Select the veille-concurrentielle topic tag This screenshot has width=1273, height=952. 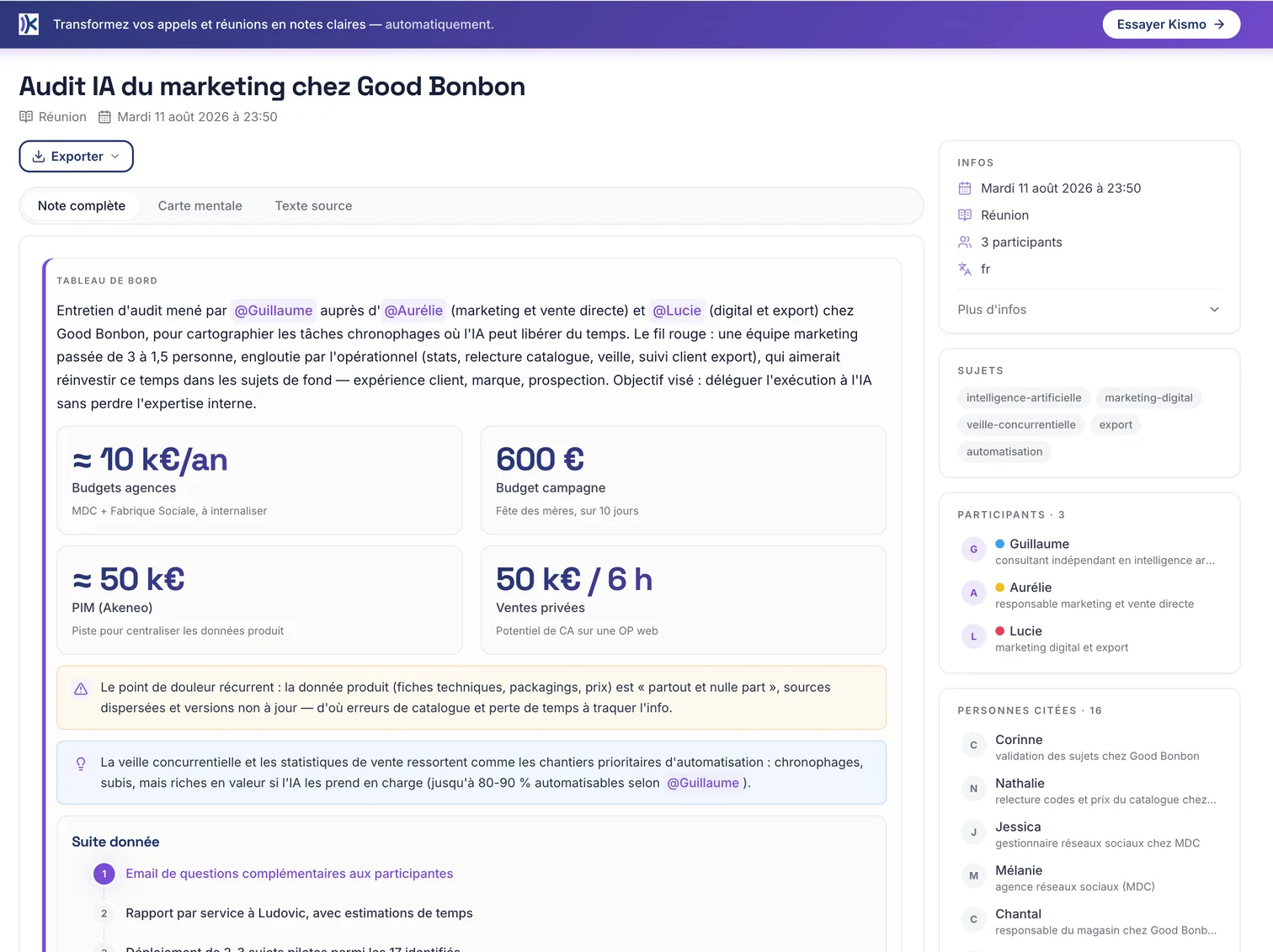(1020, 425)
